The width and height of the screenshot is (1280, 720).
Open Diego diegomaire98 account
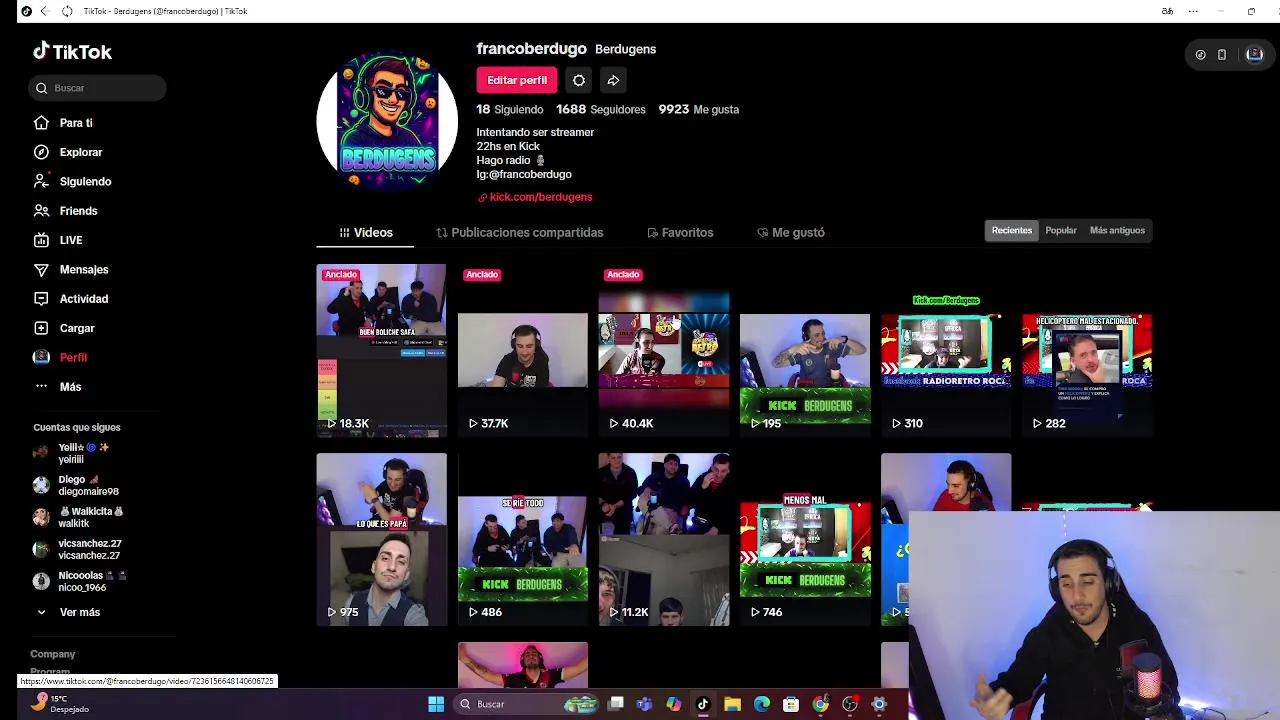(78, 485)
